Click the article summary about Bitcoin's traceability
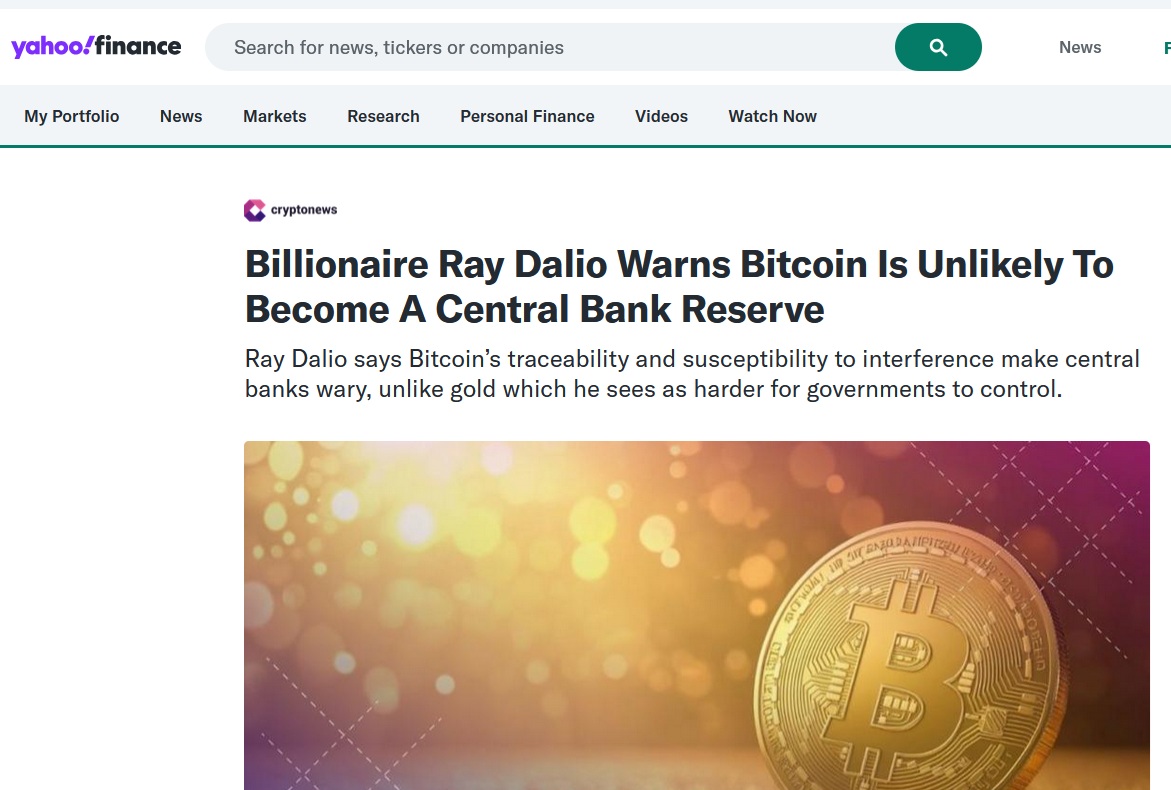 pyautogui.click(x=692, y=373)
